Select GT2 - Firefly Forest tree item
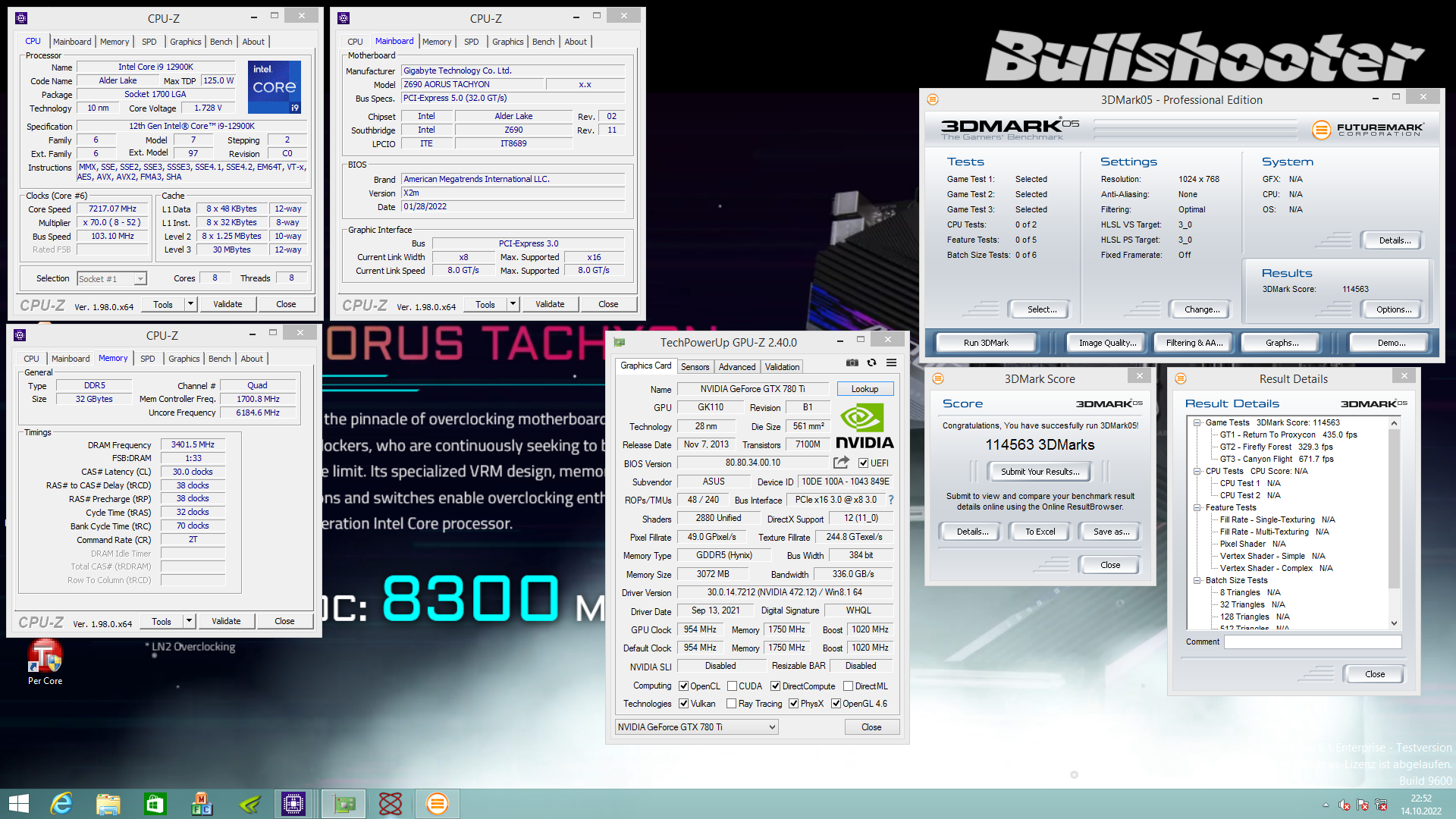1456x819 pixels. tap(1276, 447)
